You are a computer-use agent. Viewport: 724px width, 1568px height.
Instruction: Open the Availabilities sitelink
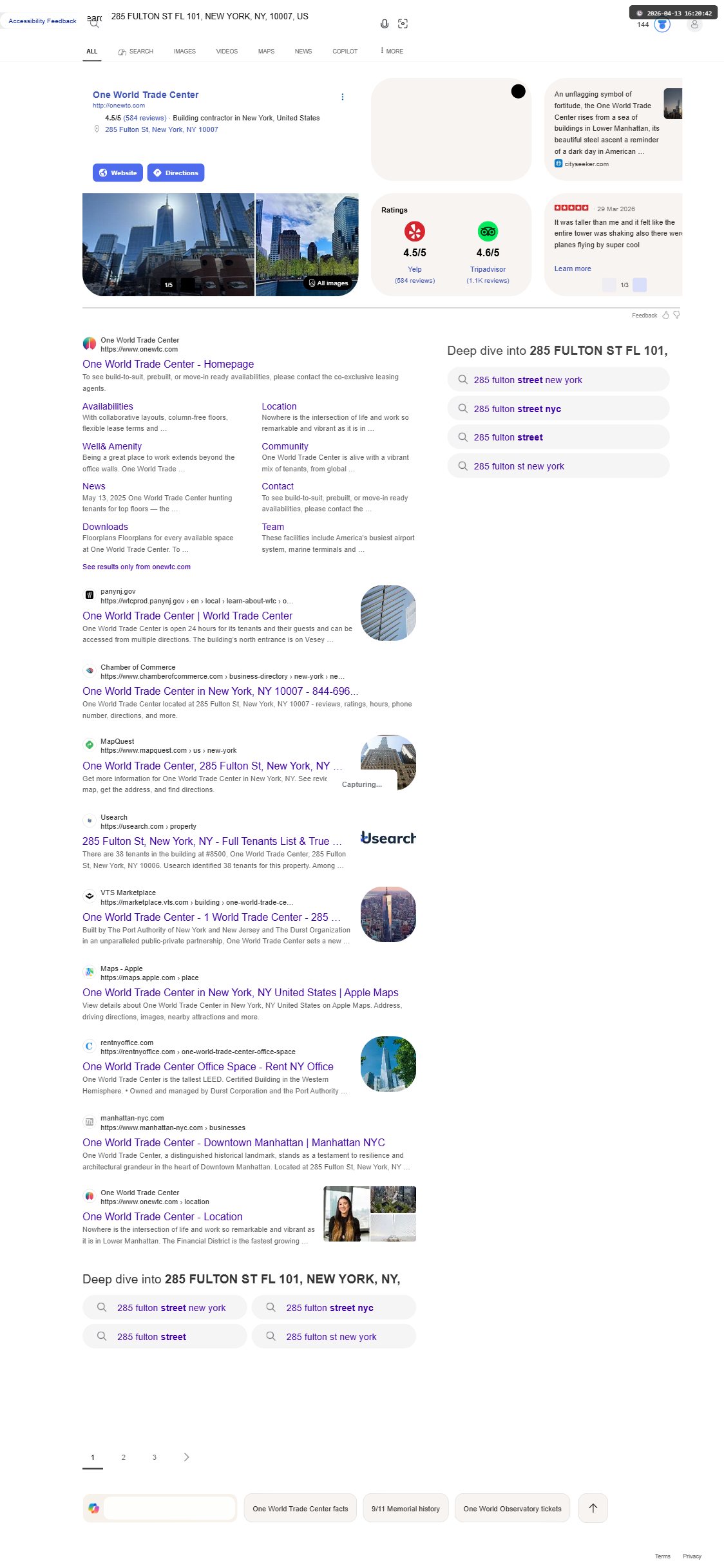pos(108,406)
